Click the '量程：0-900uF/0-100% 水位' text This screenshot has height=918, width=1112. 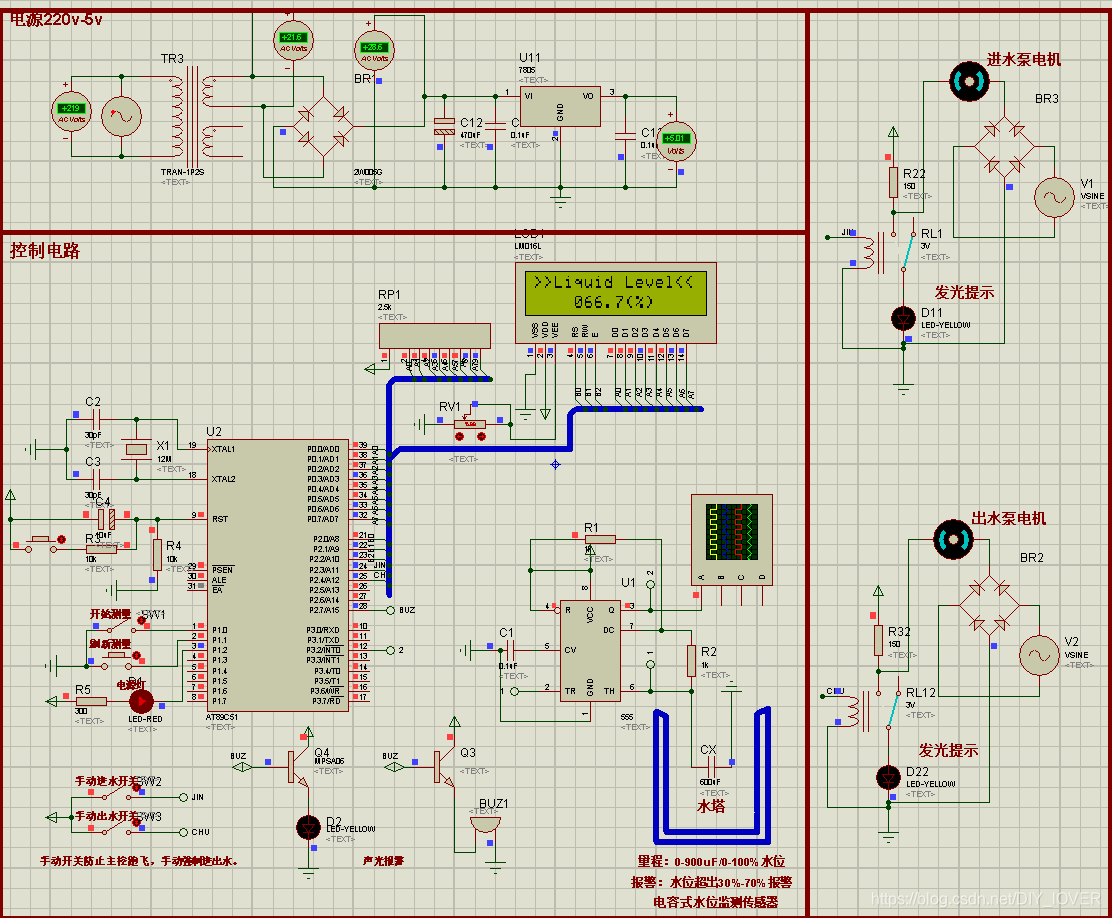click(711, 861)
